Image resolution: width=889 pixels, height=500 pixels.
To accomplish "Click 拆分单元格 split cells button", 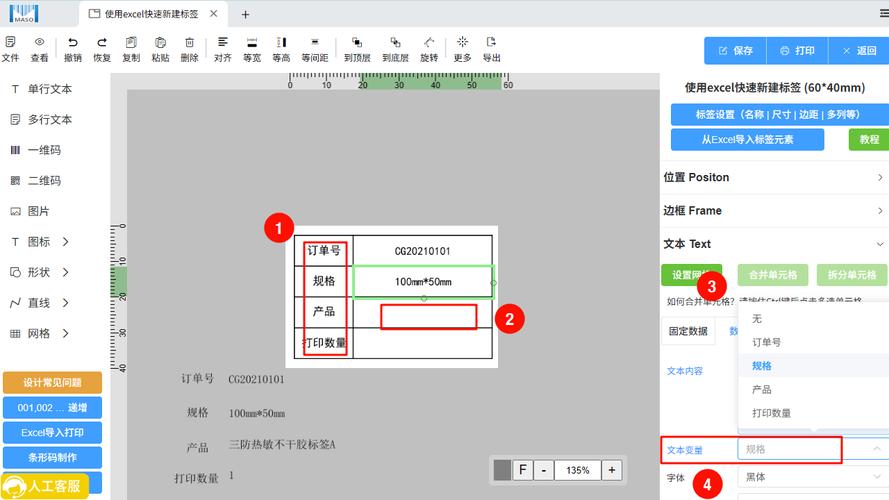I will [852, 275].
